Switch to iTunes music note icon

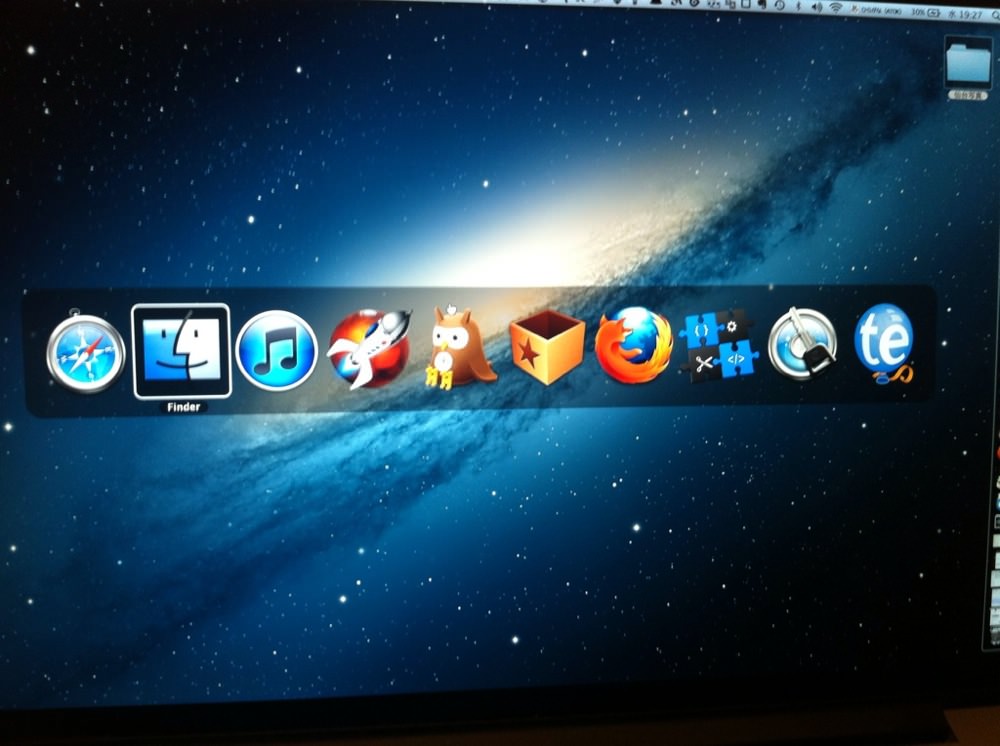276,351
